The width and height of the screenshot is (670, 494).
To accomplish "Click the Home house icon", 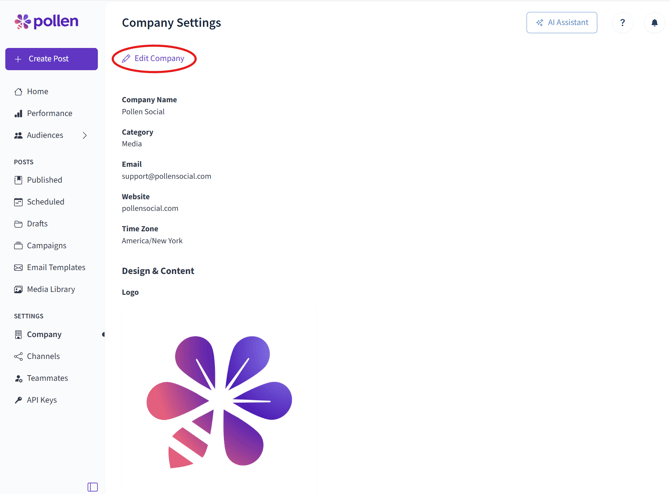I will point(18,92).
